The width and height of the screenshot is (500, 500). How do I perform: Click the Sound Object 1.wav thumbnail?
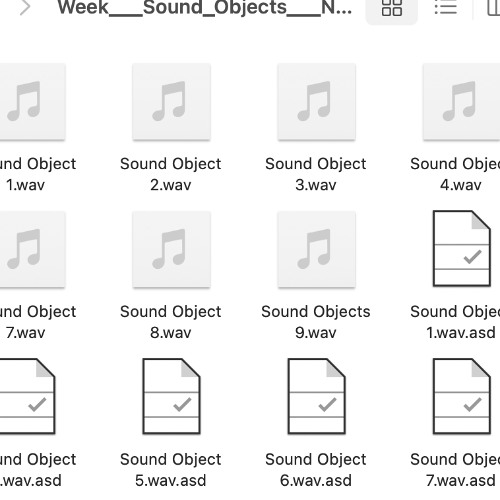32,102
